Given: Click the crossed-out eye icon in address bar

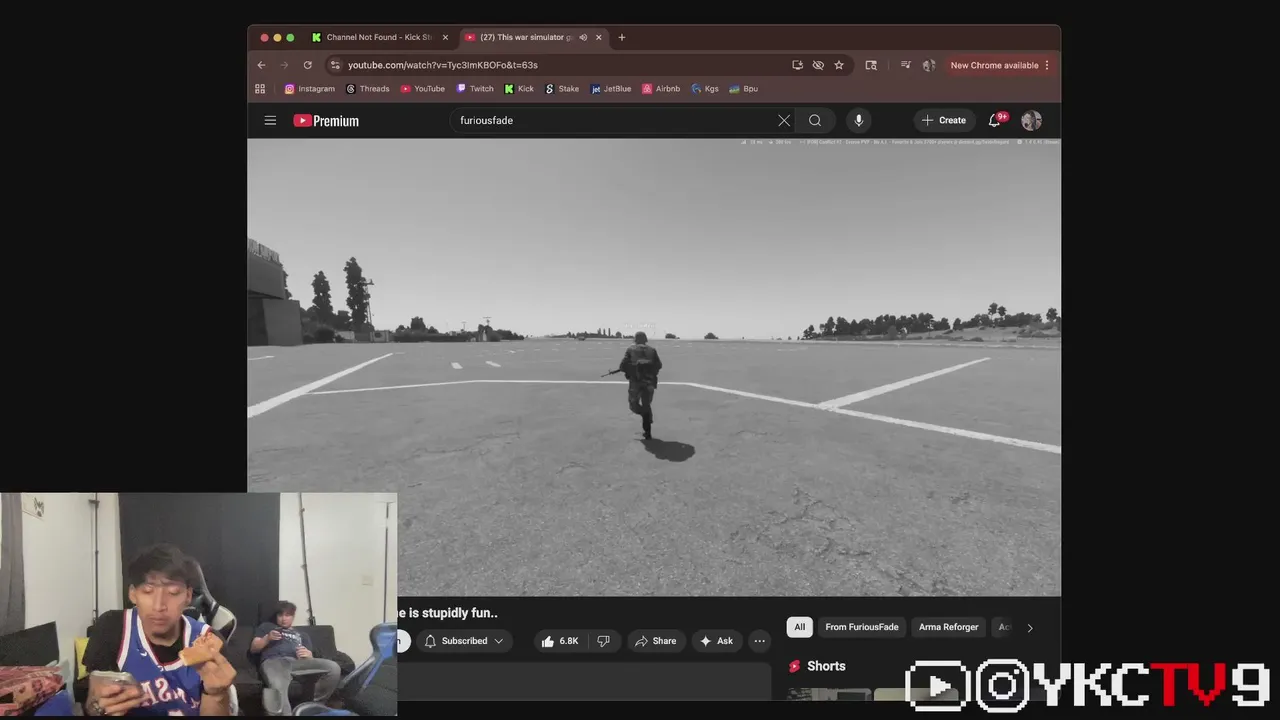Looking at the screenshot, I should pos(818,65).
